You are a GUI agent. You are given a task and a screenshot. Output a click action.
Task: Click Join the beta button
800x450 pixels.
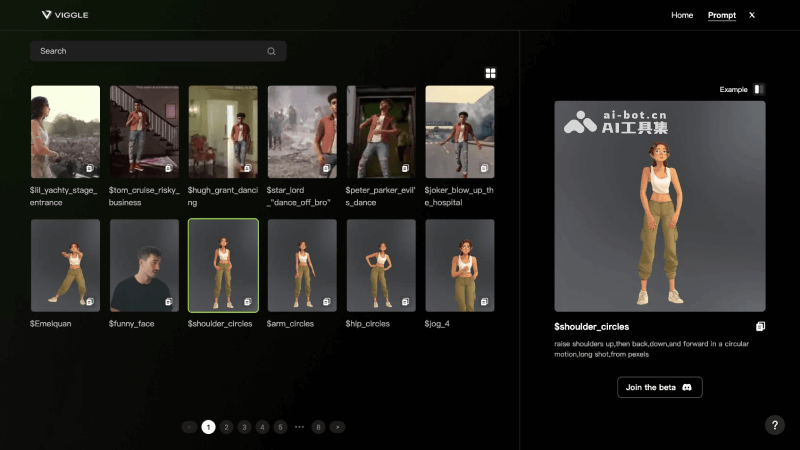[x=659, y=387]
